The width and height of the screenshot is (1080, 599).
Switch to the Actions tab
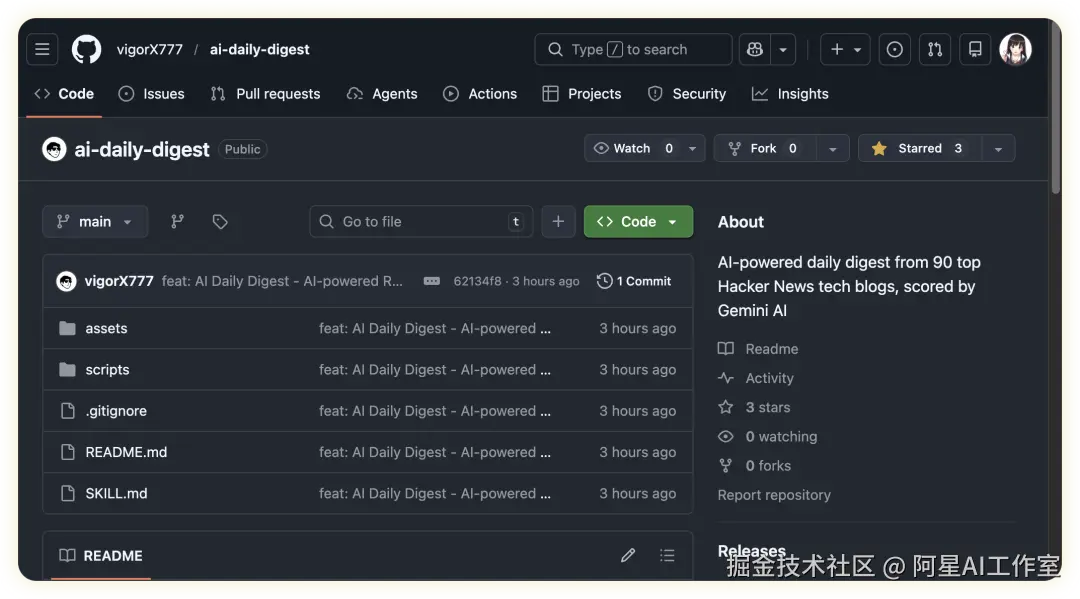(x=480, y=94)
